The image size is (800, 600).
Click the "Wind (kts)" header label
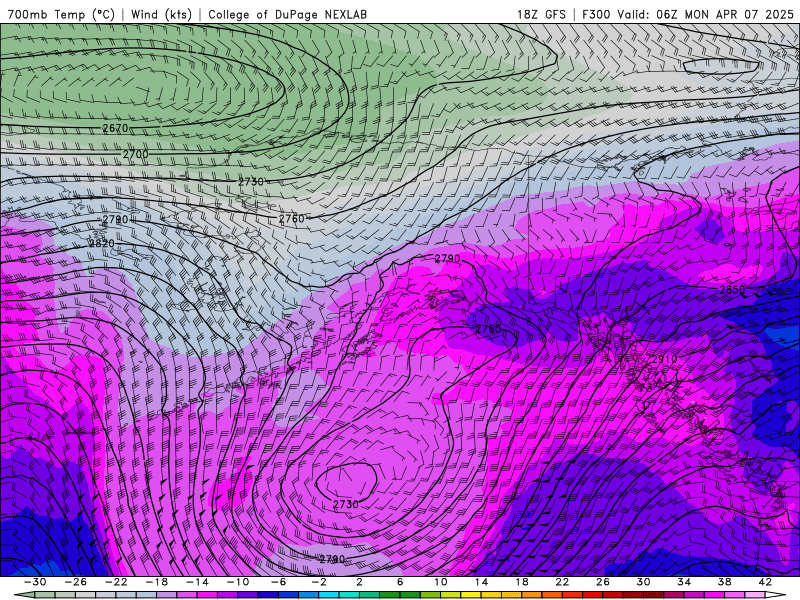(161, 14)
